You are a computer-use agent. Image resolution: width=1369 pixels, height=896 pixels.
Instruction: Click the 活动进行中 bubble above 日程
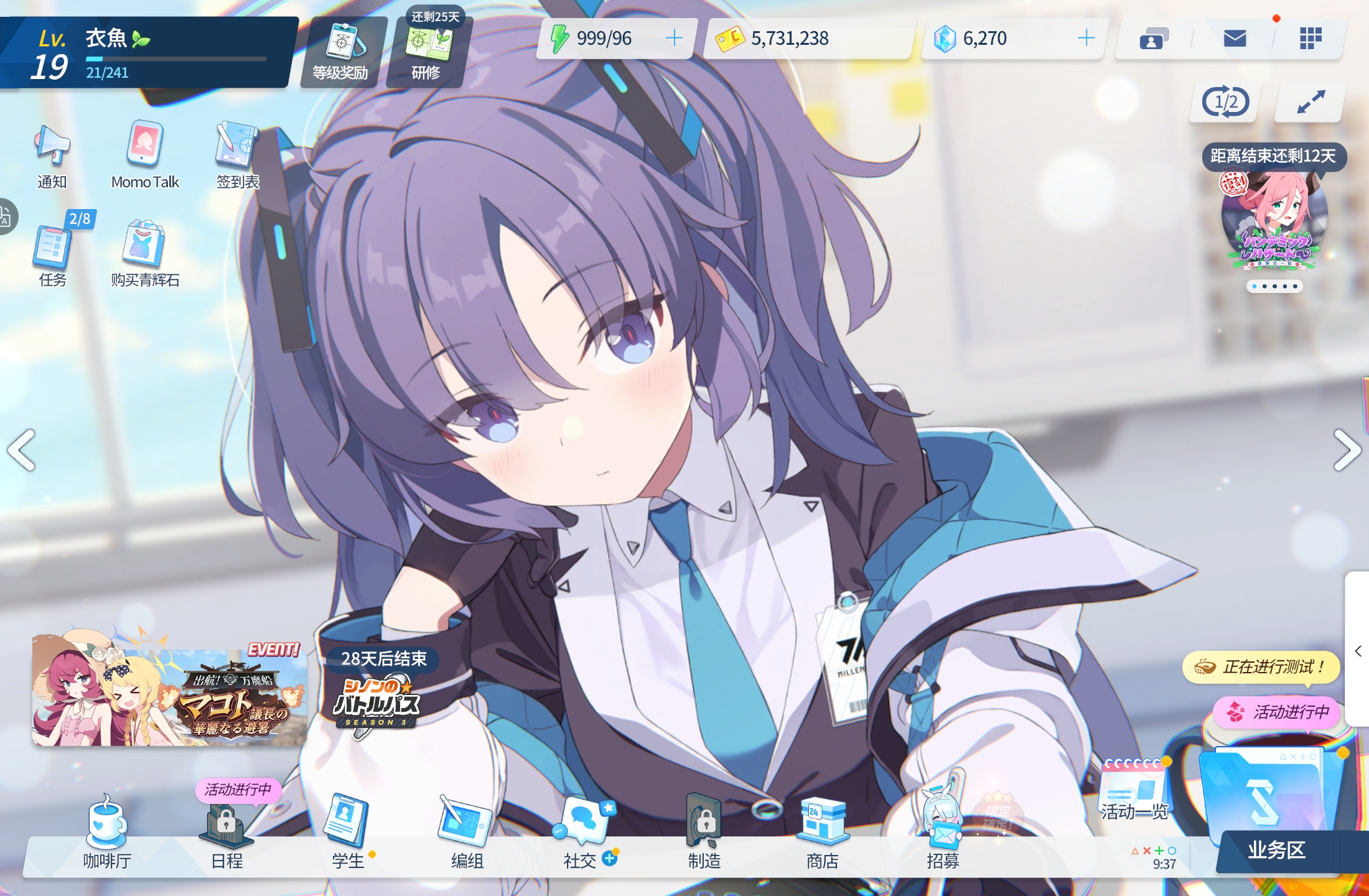tap(238, 790)
